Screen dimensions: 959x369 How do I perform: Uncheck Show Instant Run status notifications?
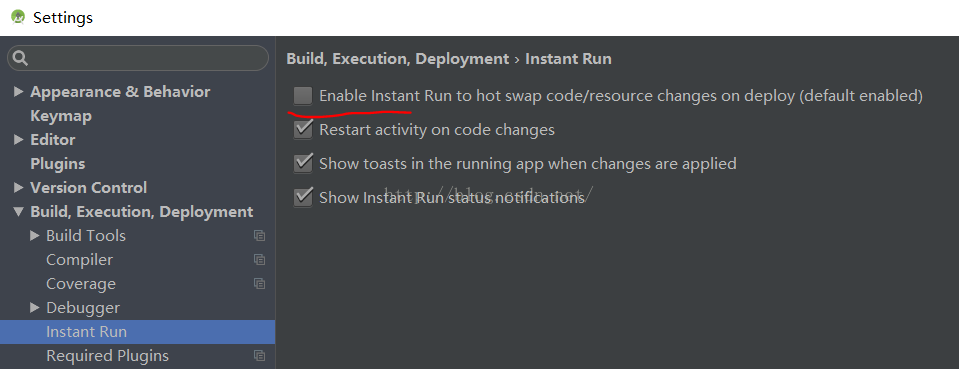(x=302, y=198)
